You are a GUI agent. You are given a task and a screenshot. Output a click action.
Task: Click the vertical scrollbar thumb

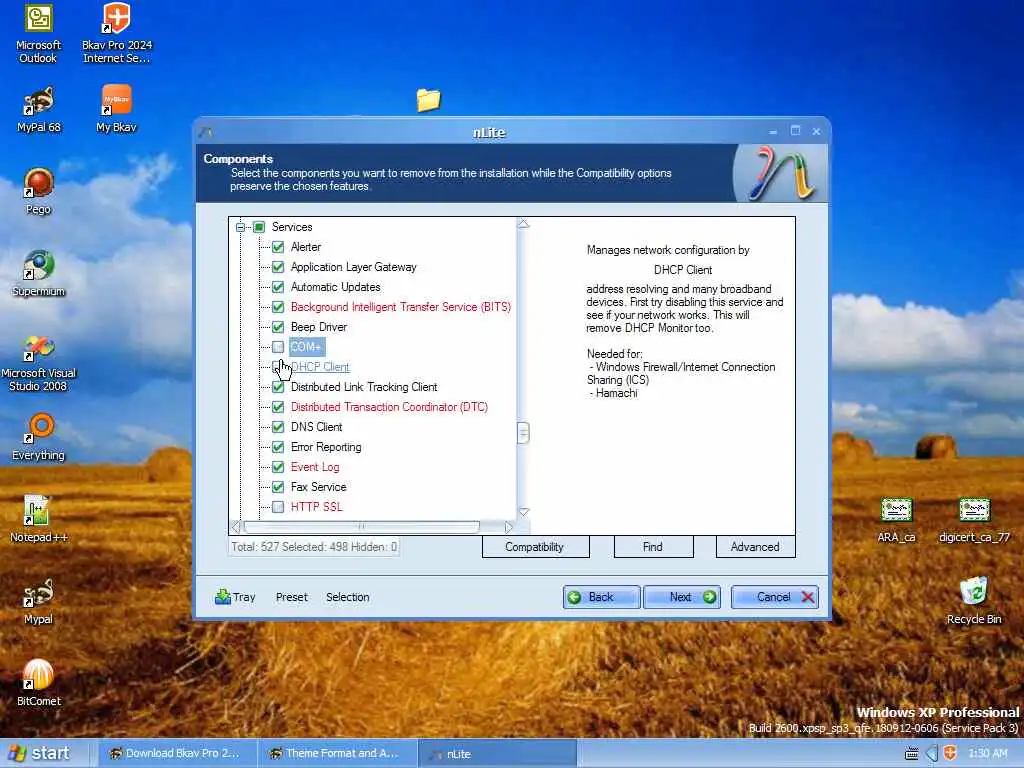[x=523, y=433]
